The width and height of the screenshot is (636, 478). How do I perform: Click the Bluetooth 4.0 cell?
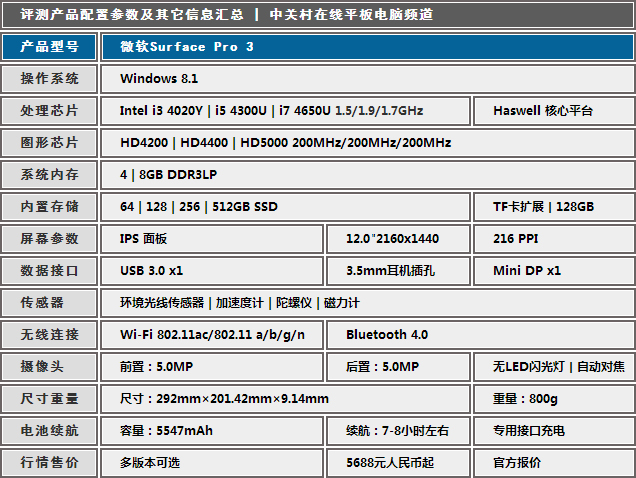481,335
